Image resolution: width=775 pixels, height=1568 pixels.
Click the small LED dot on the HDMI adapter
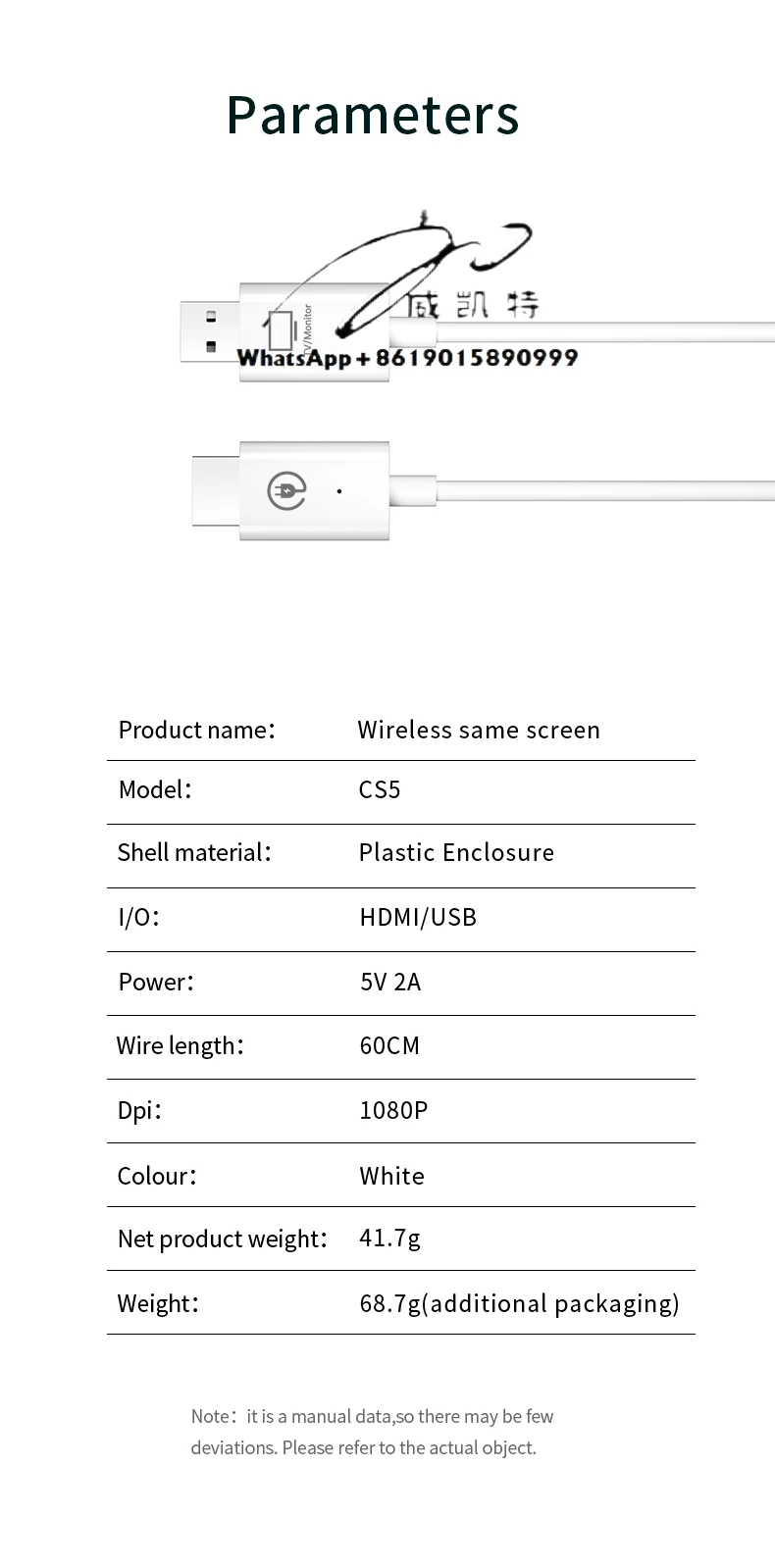point(339,490)
